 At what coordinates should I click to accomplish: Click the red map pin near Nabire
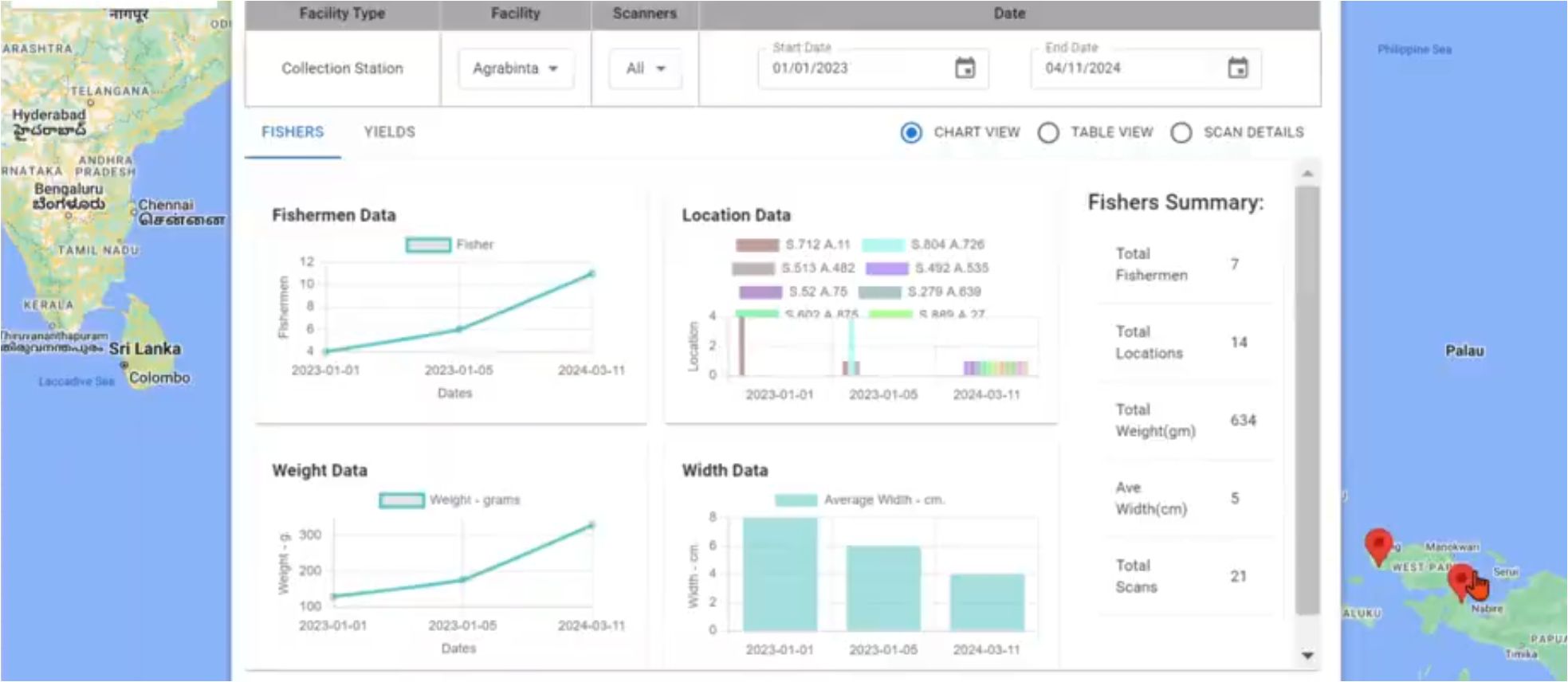pyautogui.click(x=1460, y=579)
